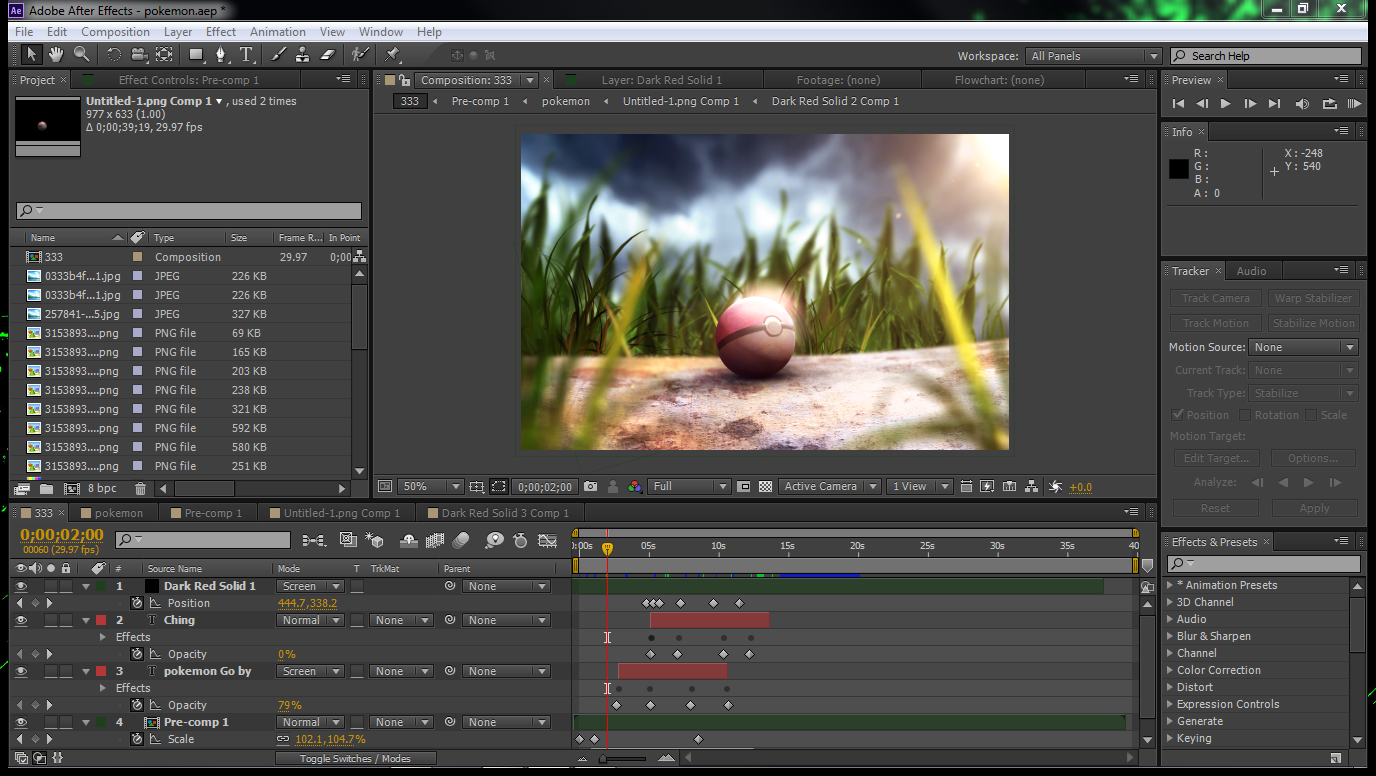Switch to the pokemon timeline tab
This screenshot has width=1376, height=776.
coord(119,513)
